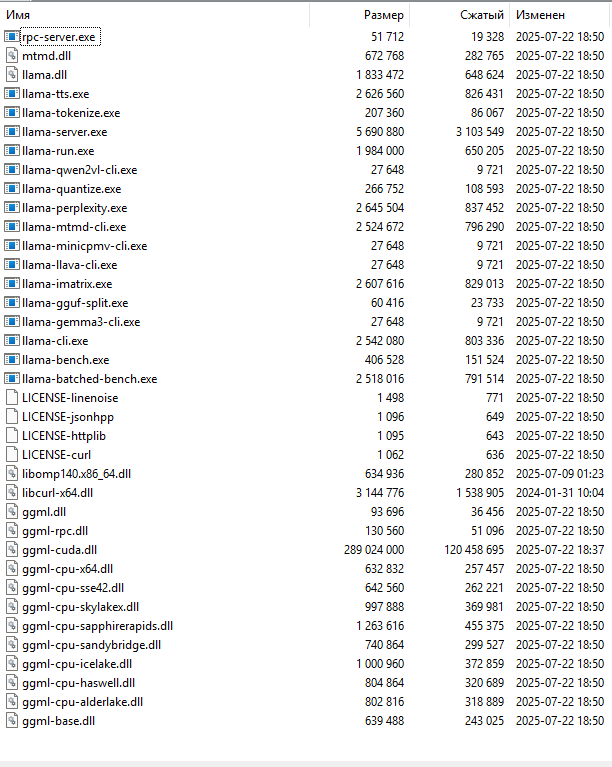Select the file name ggml-cpu-sse42.dll
The width and height of the screenshot is (612, 767).
73,587
